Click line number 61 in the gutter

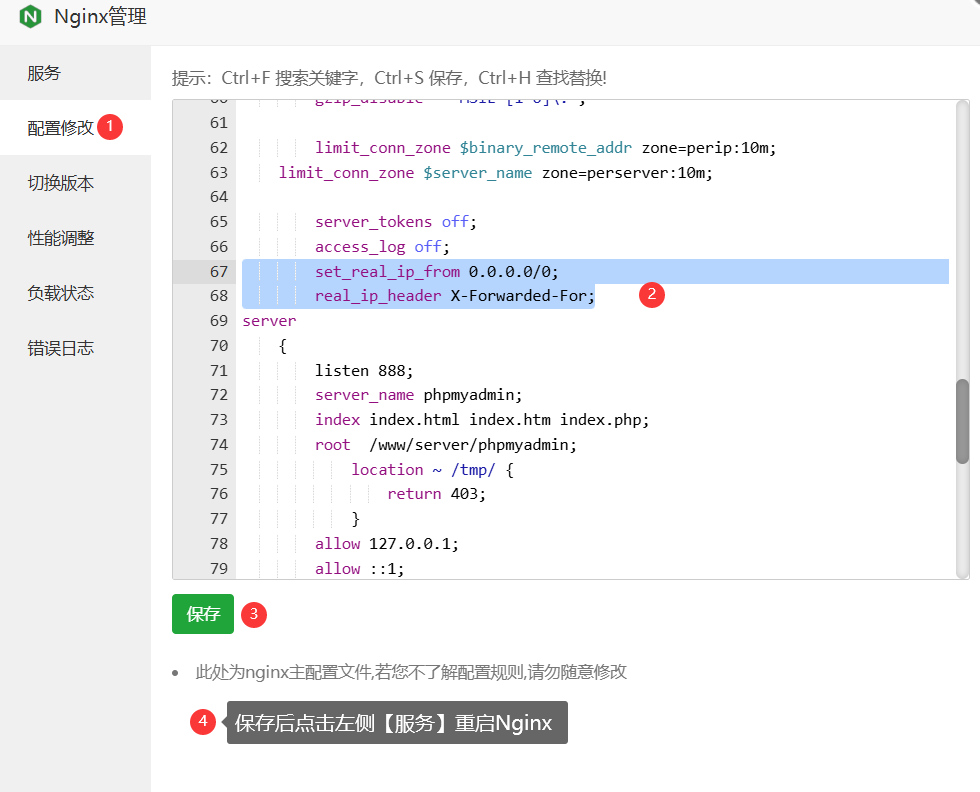pyautogui.click(x=219, y=123)
